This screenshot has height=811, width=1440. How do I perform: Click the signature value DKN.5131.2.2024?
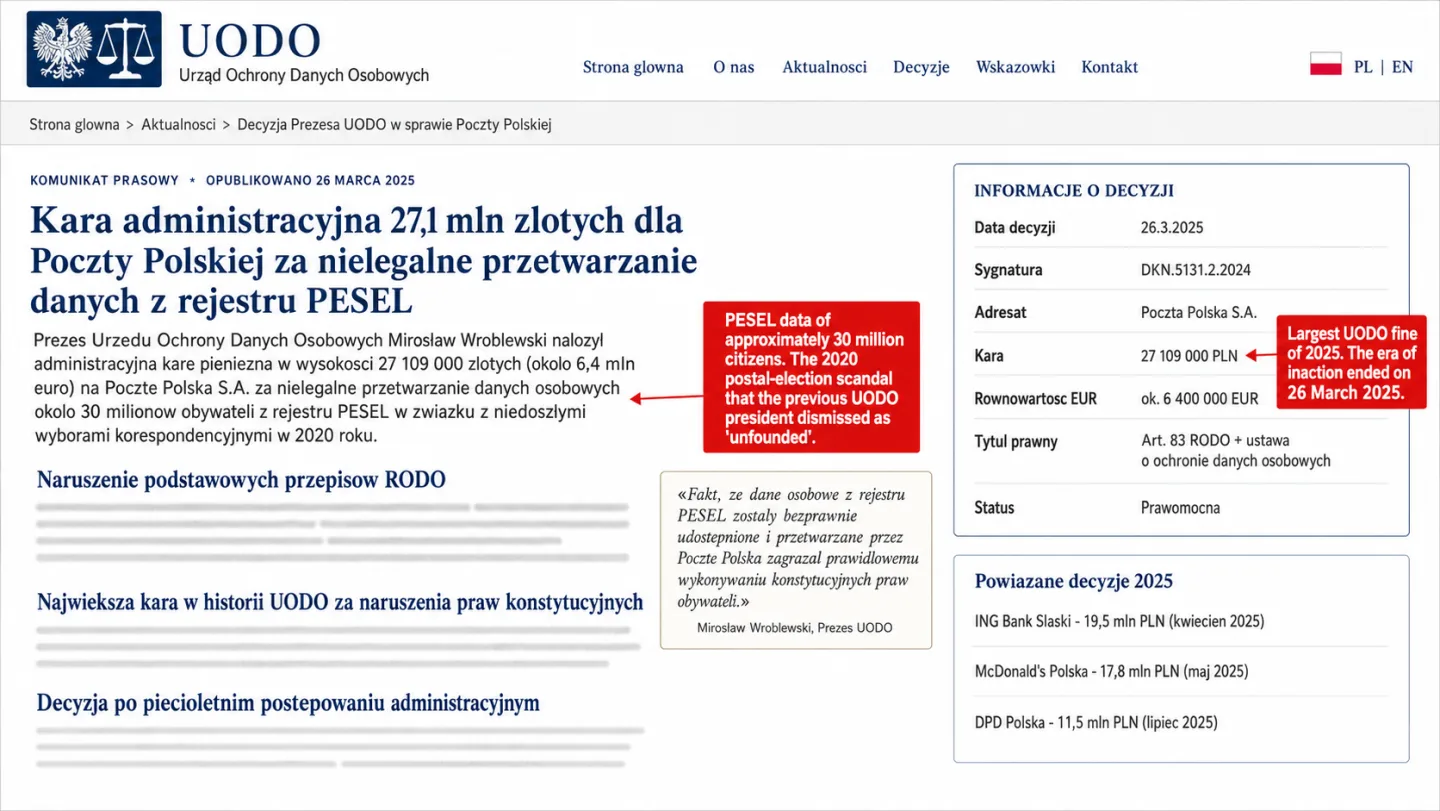(x=1196, y=270)
